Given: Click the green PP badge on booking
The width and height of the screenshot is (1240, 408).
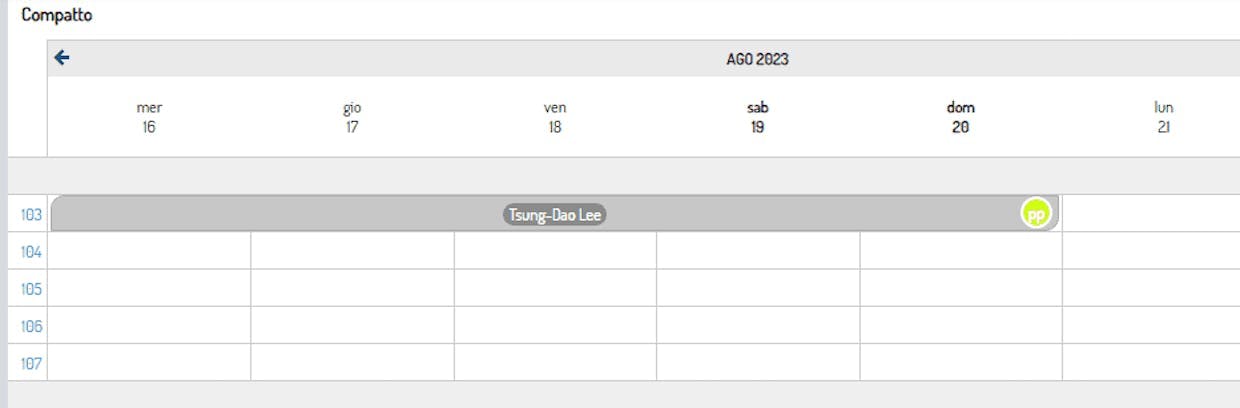Looking at the screenshot, I should point(1037,213).
